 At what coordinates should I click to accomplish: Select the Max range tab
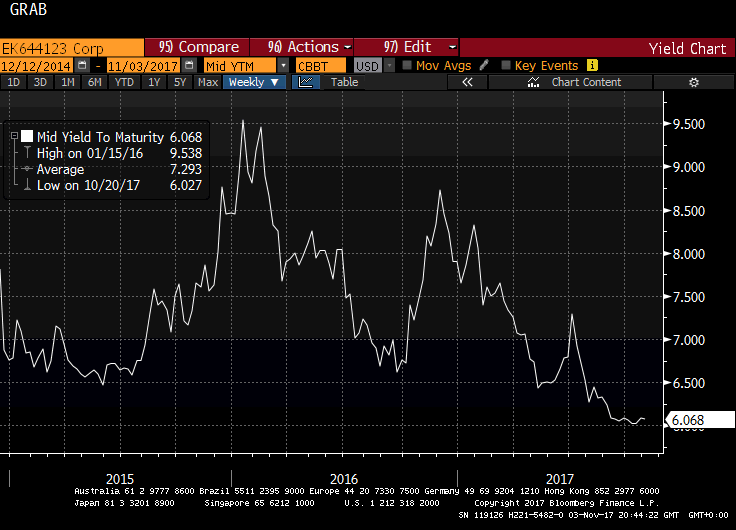208,82
